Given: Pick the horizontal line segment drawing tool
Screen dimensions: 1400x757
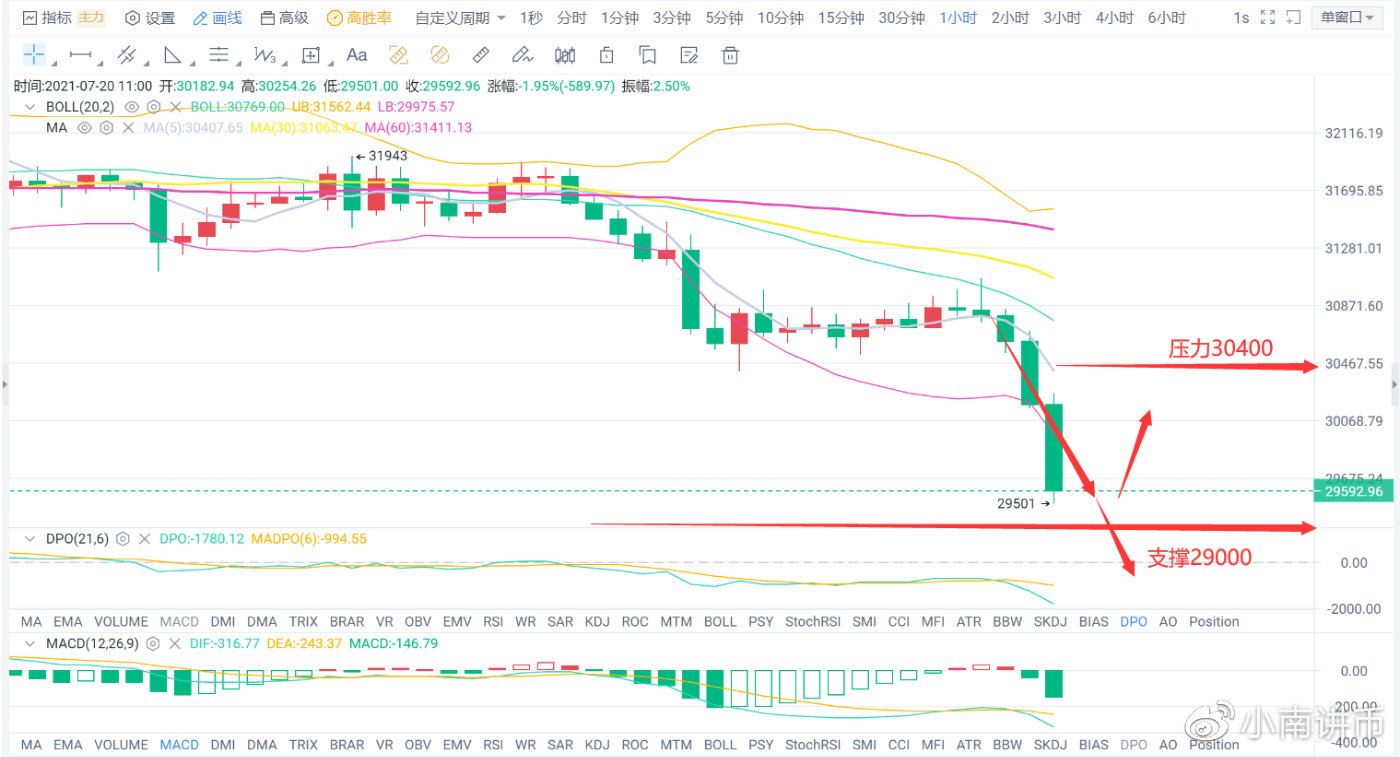Looking at the screenshot, I should 81,55.
